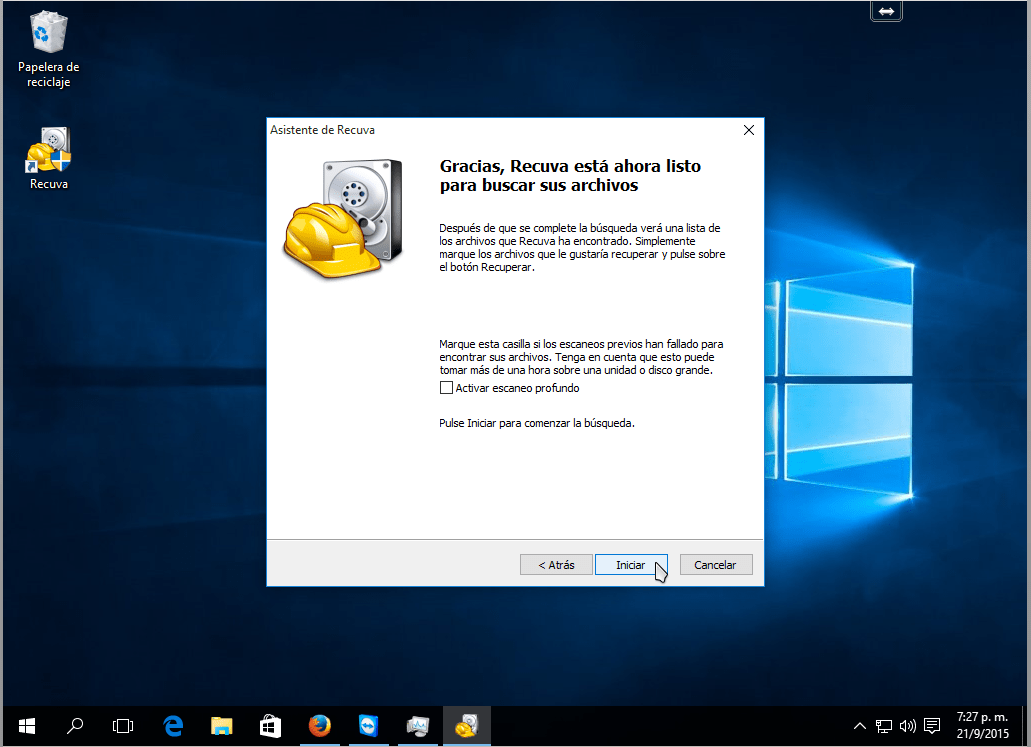Open Task View on the taskbar
The height and width of the screenshot is (747, 1031).
click(x=123, y=726)
